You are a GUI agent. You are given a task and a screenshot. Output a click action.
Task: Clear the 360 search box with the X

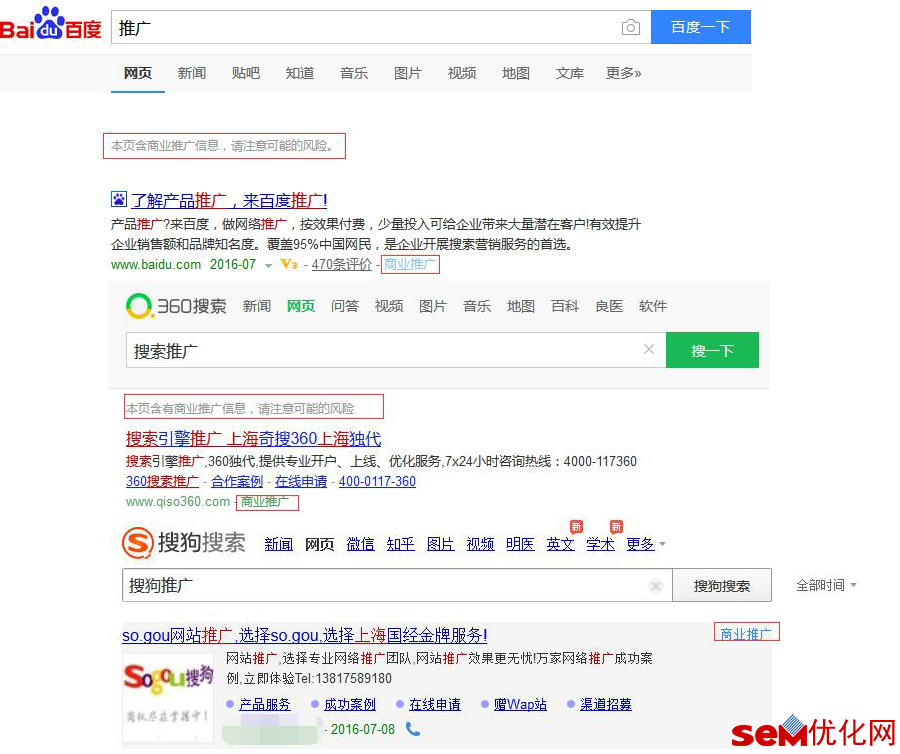pos(649,349)
